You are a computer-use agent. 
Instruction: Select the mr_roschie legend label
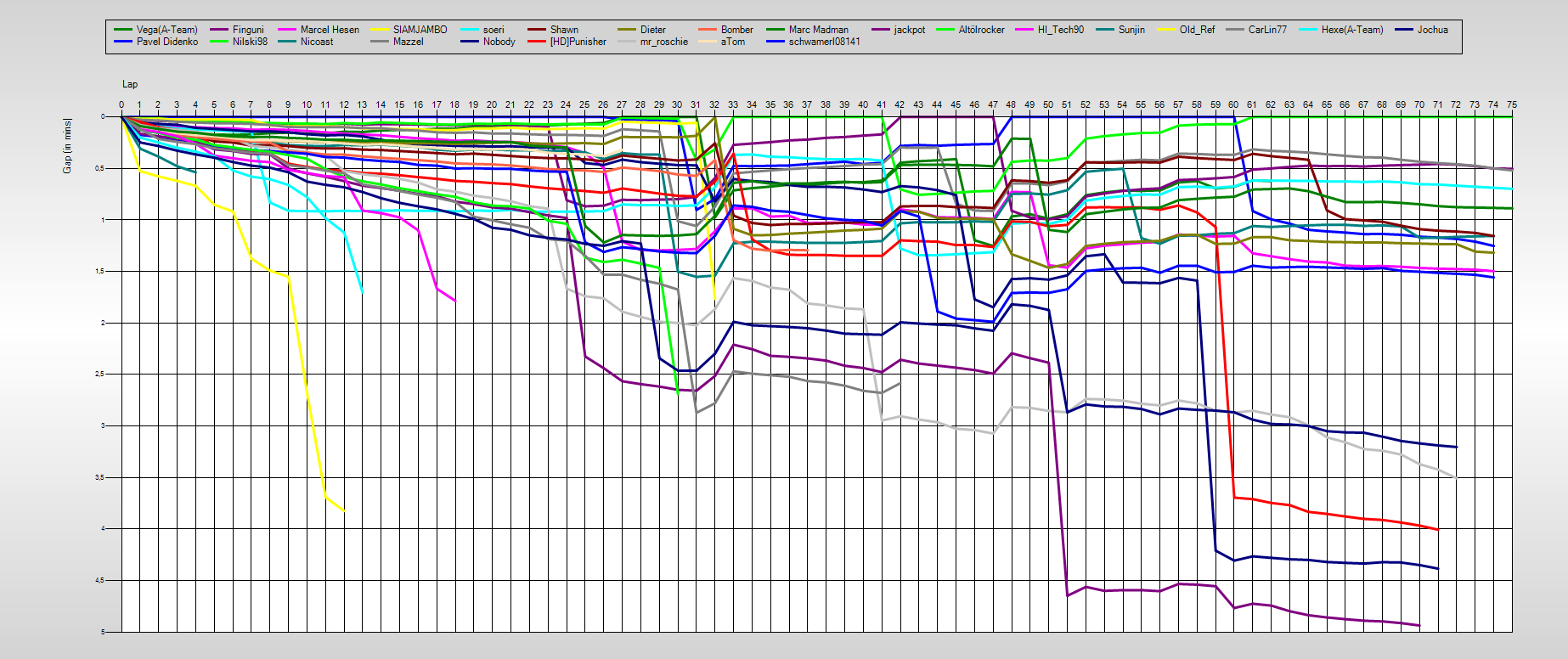(x=664, y=42)
